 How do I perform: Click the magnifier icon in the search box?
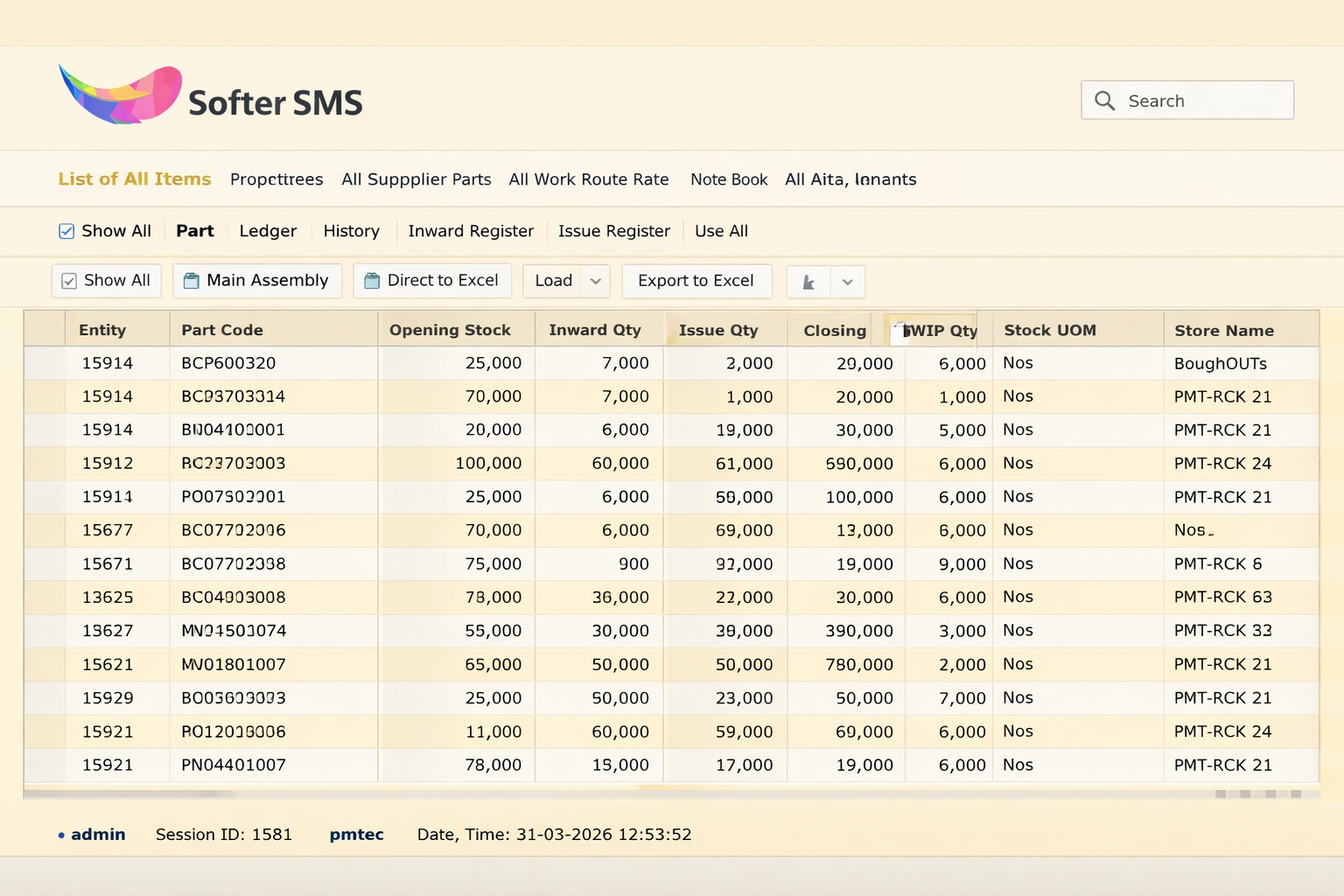click(1105, 101)
